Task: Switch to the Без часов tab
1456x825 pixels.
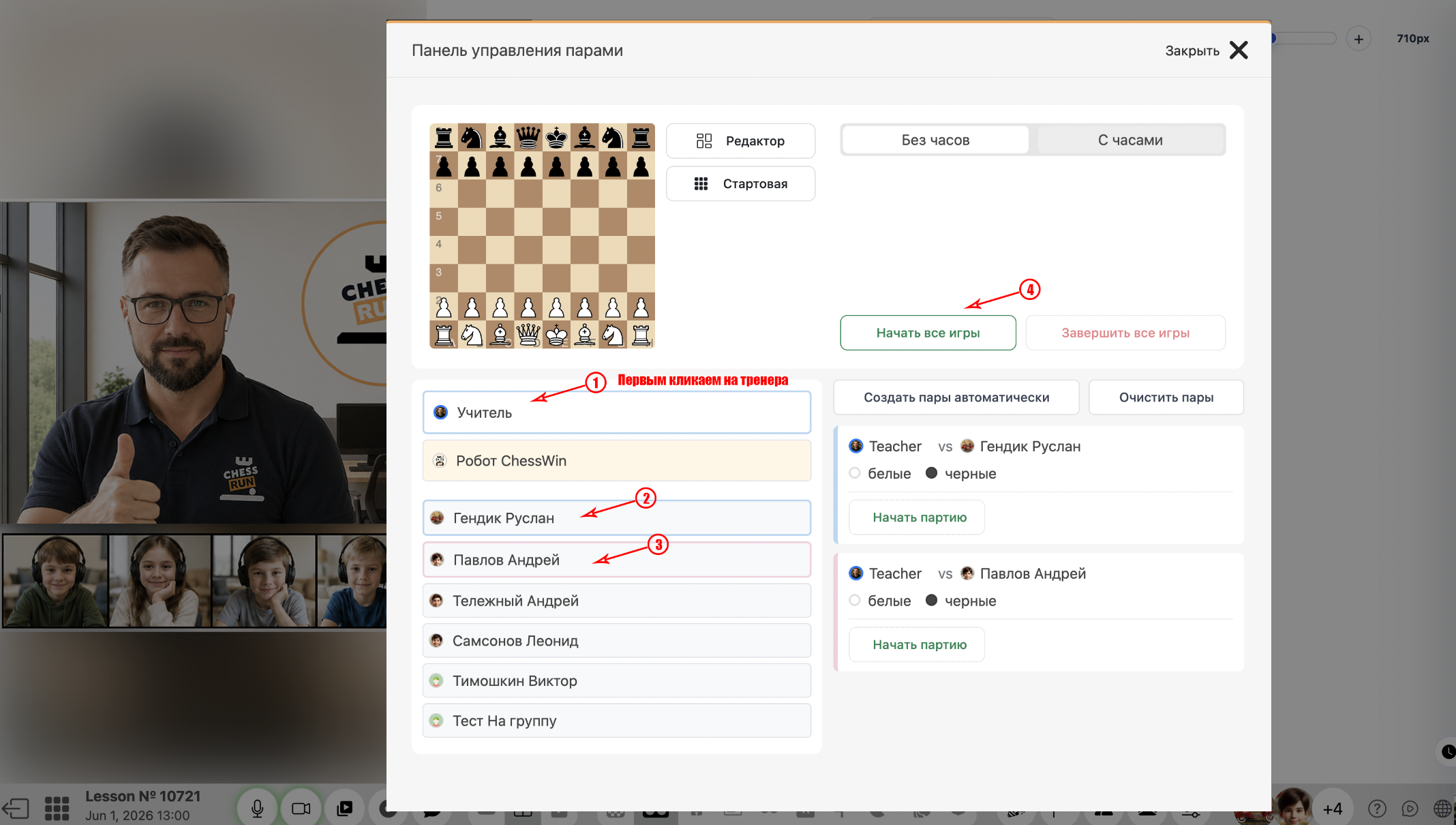Action: point(935,140)
